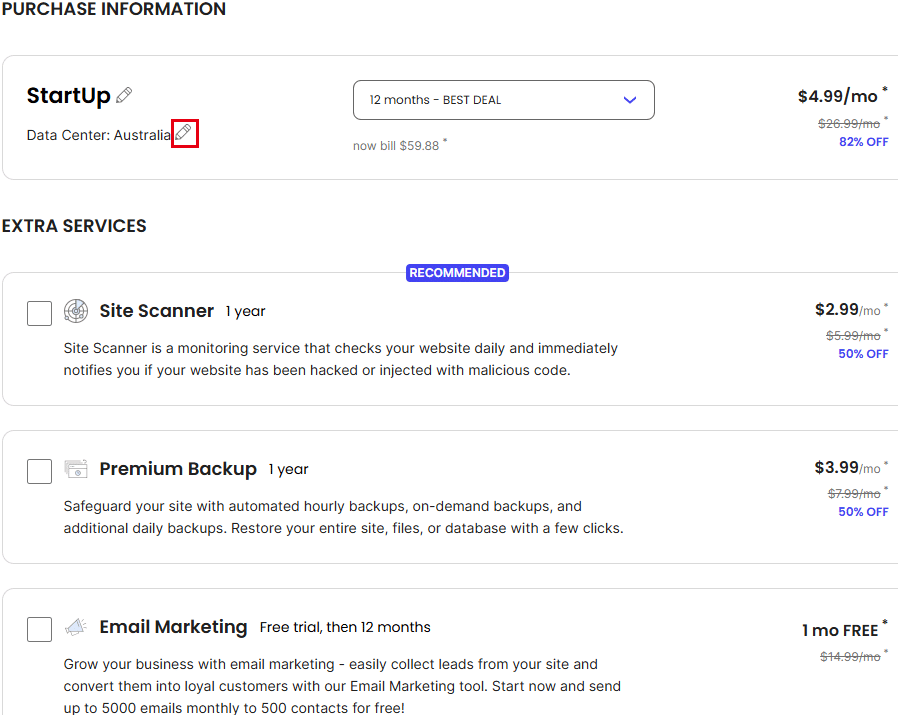Click the Site Scanner radar icon
898x715 pixels.
click(x=76, y=311)
